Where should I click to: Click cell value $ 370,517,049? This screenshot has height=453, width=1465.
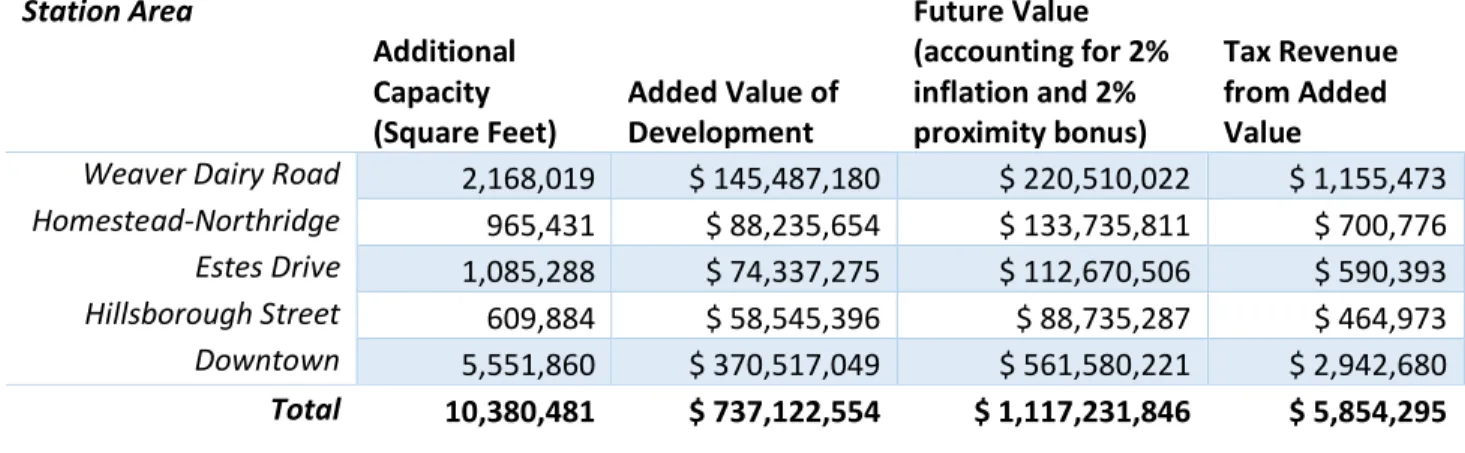[785, 365]
